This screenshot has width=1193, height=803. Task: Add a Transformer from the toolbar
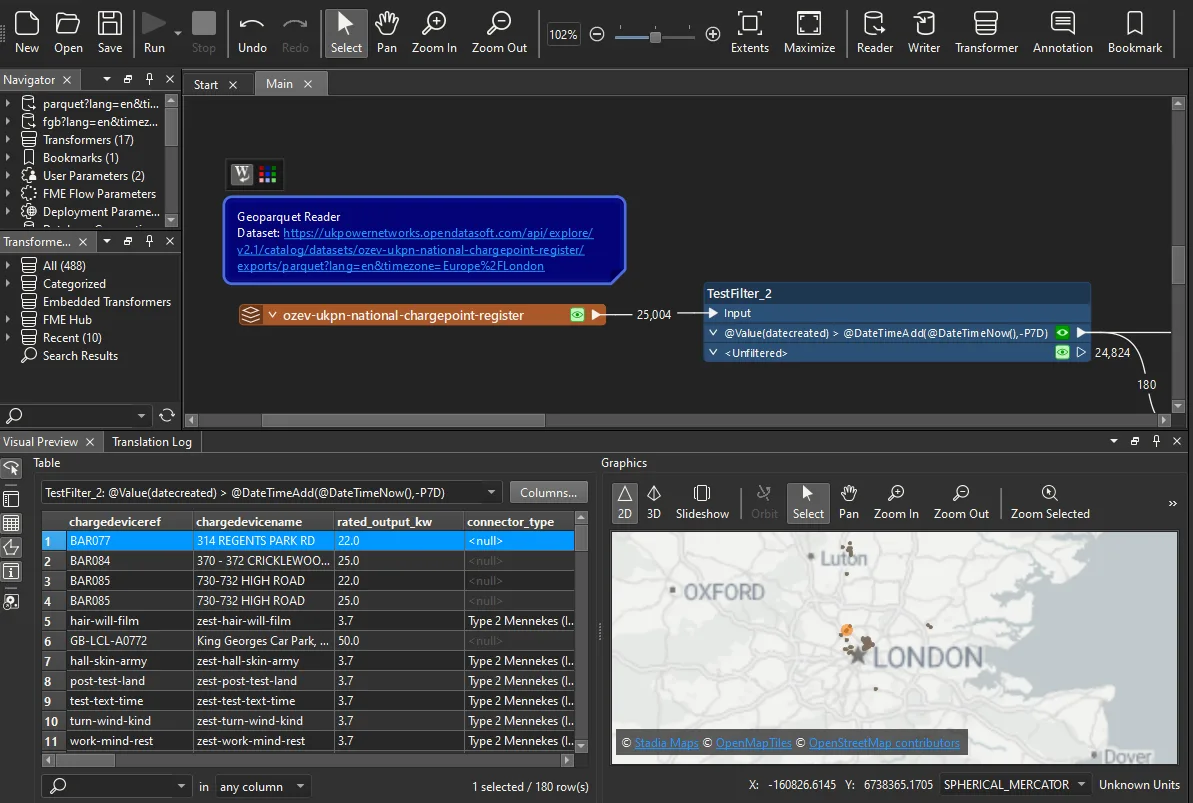[x=986, y=32]
